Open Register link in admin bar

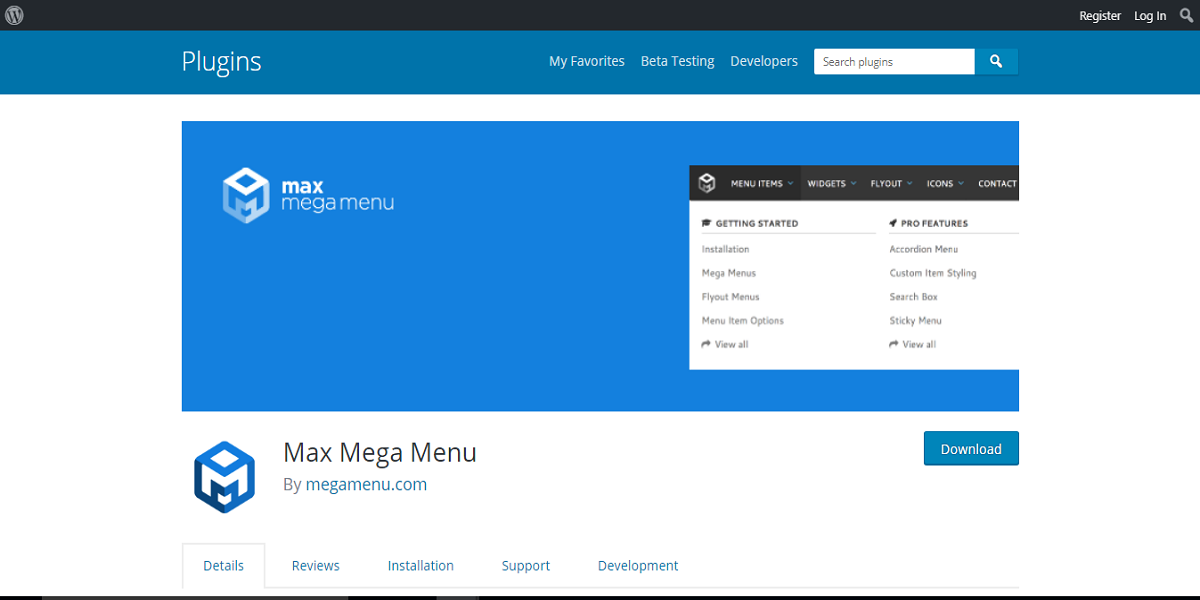pos(1100,15)
